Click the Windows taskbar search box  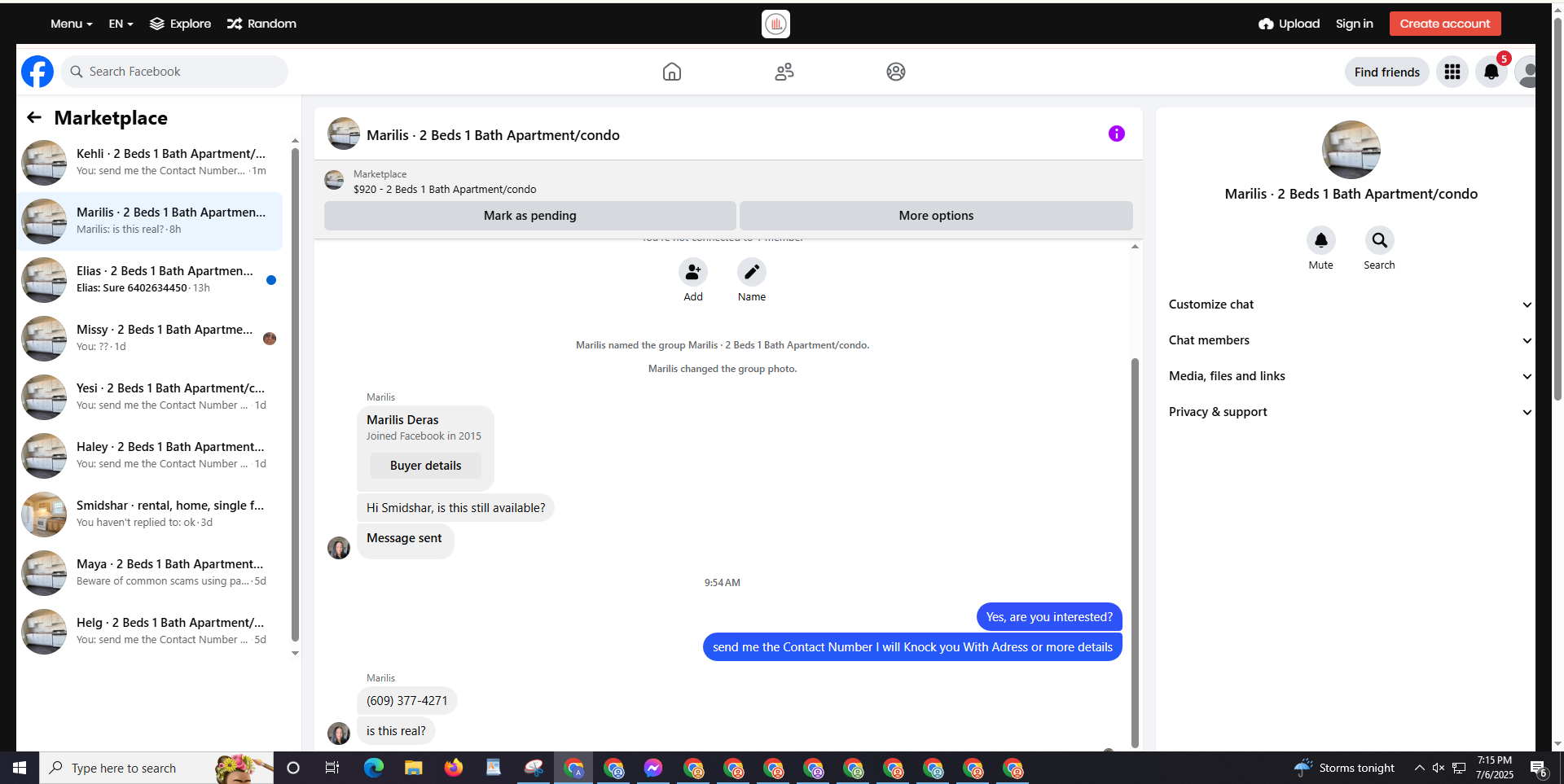click(157, 768)
